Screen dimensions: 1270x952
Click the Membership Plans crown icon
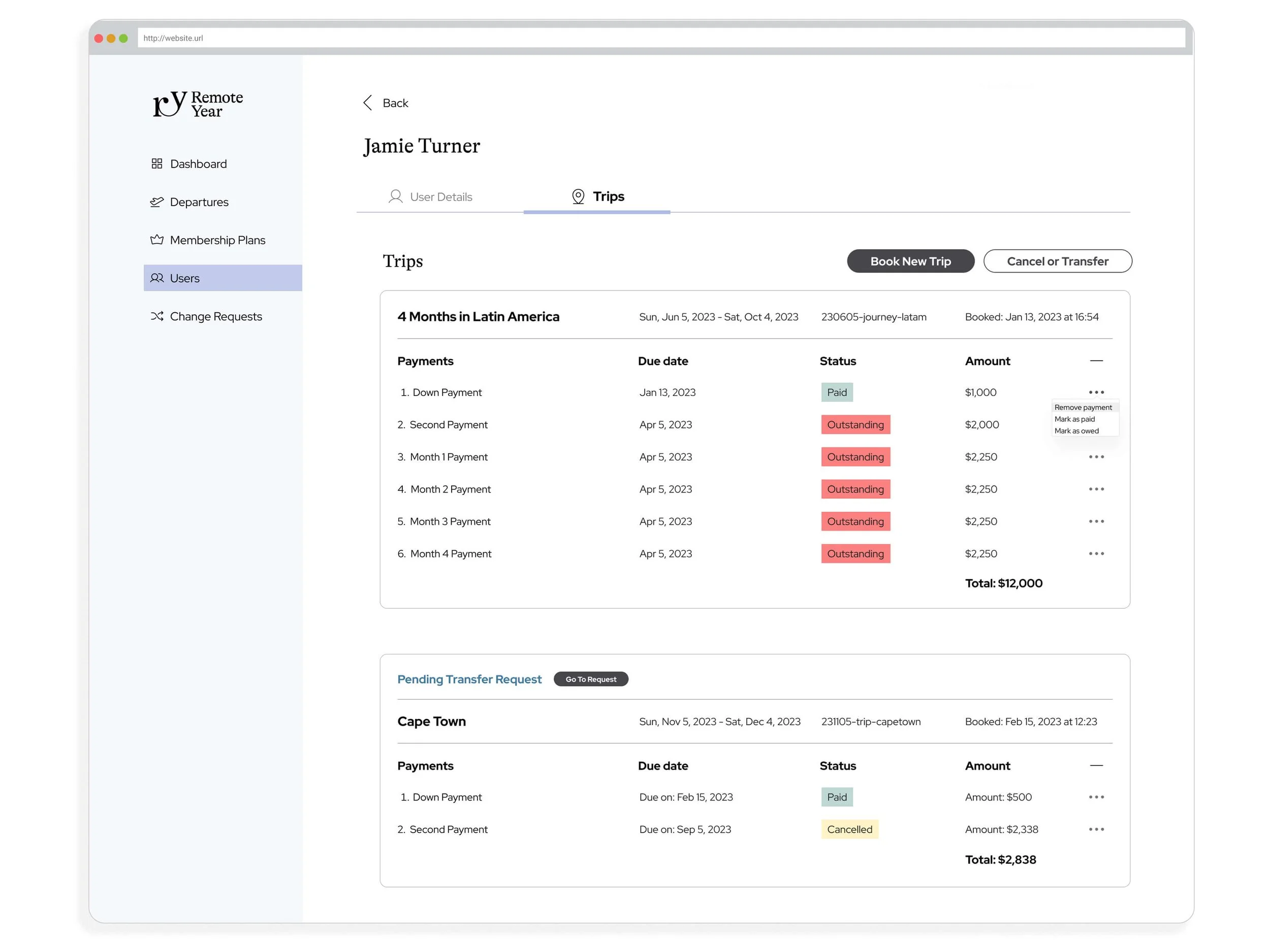157,240
